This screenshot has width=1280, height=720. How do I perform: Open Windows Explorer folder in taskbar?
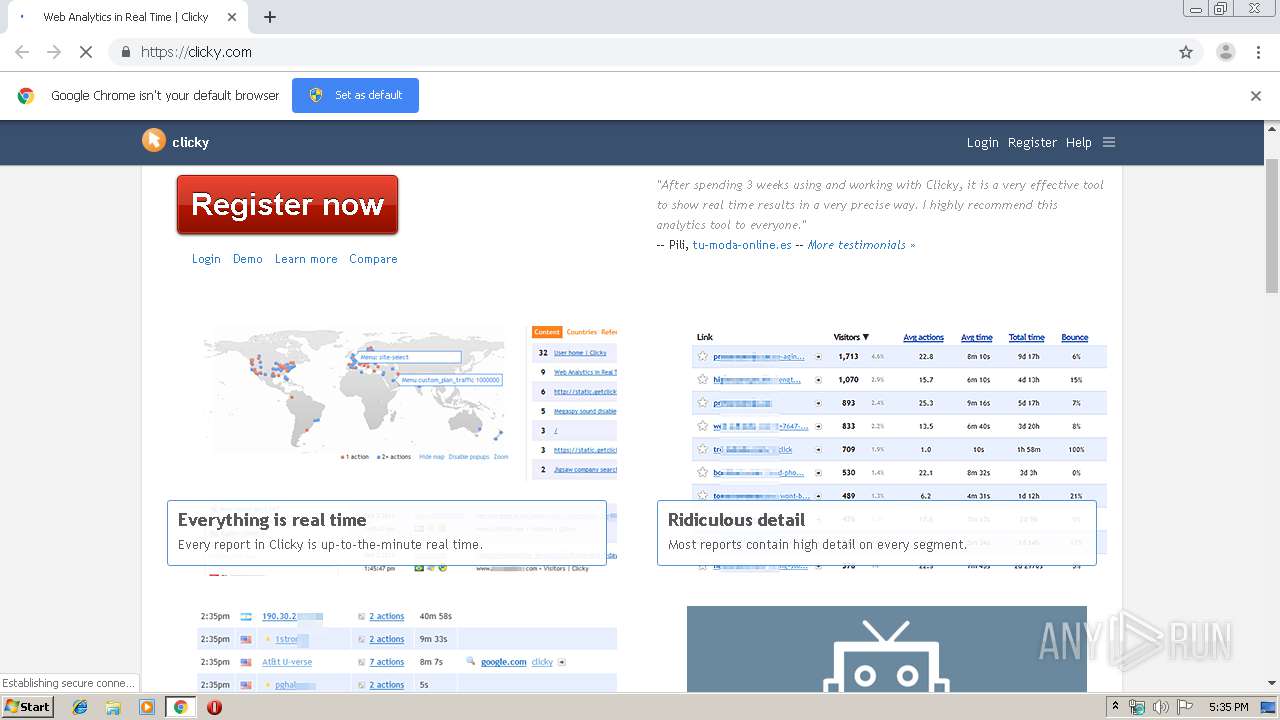(x=113, y=707)
